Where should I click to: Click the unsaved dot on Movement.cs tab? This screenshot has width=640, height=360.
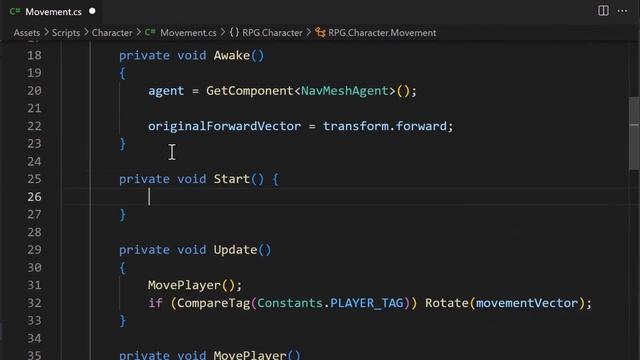point(92,11)
